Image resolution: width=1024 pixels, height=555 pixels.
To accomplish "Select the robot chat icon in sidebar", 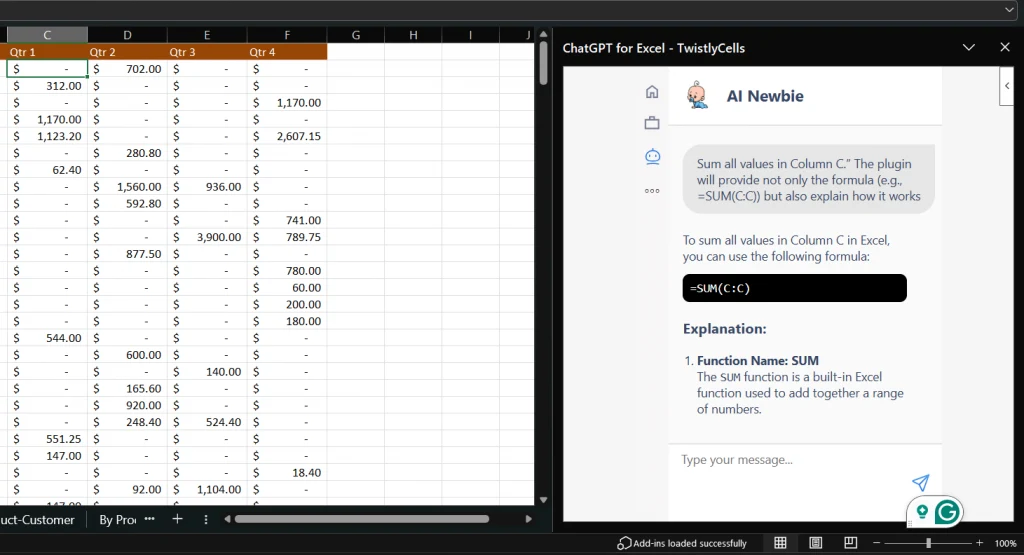I will tap(652, 156).
